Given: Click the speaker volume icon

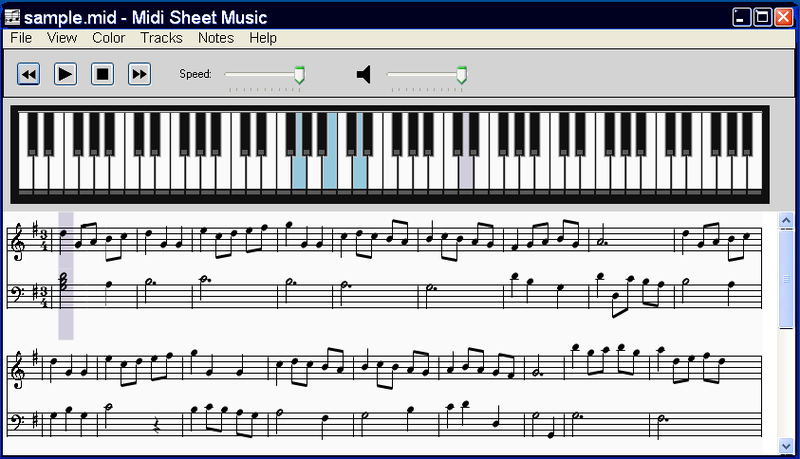Looking at the screenshot, I should 363,74.
